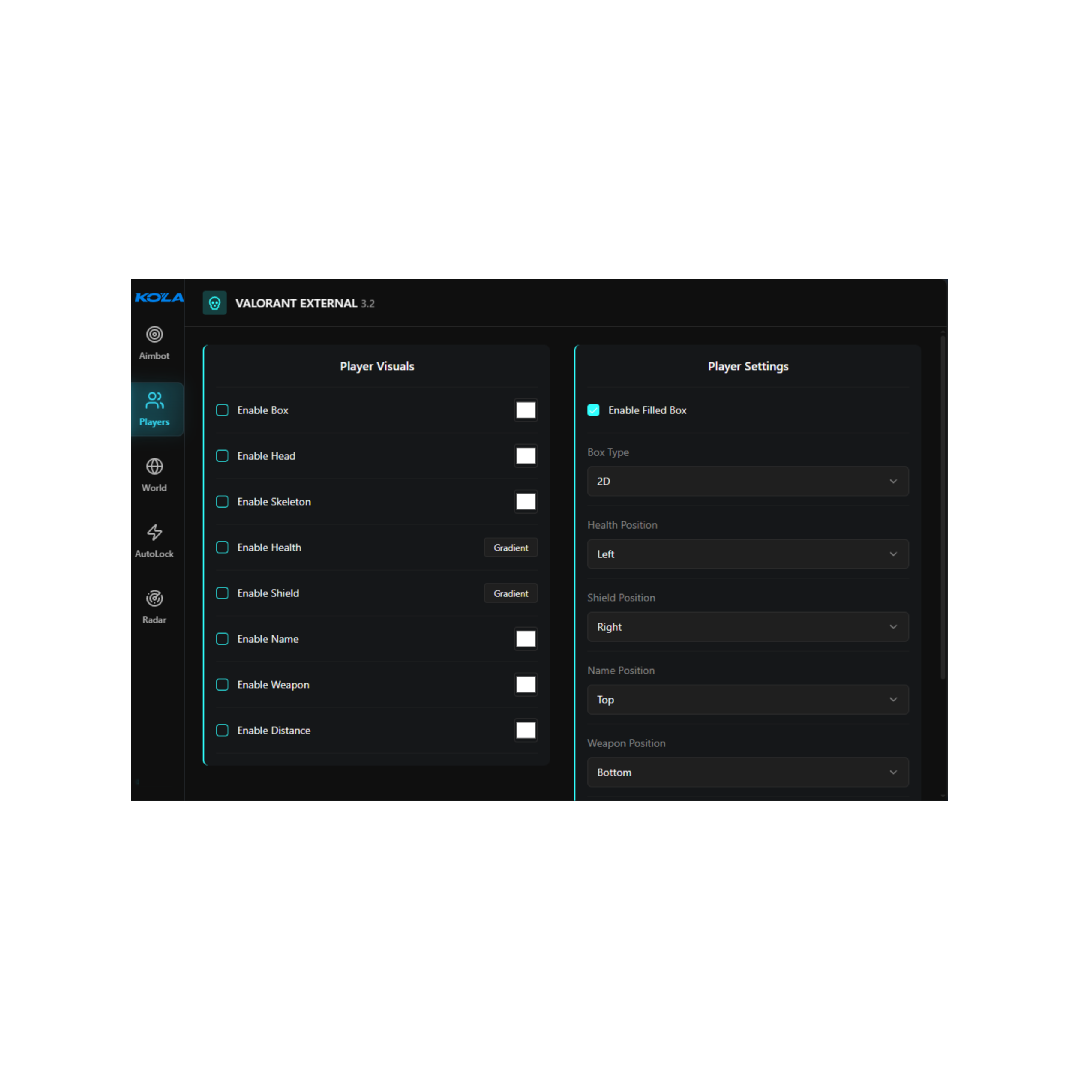Image resolution: width=1080 pixels, height=1080 pixels.
Task: Toggle the Enable Skeleton checkbox
Action: [x=222, y=502]
